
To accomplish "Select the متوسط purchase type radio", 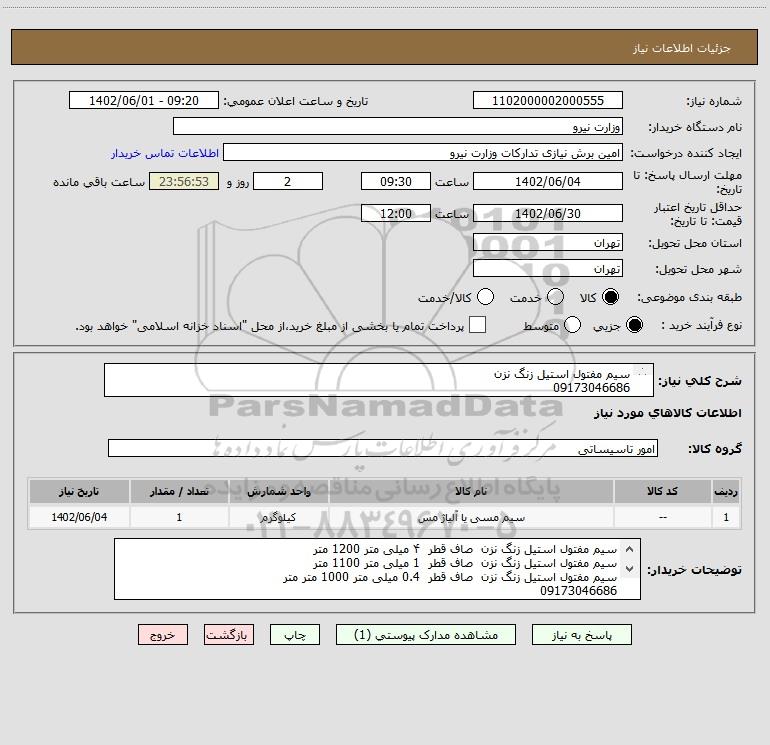I will click(x=573, y=325).
